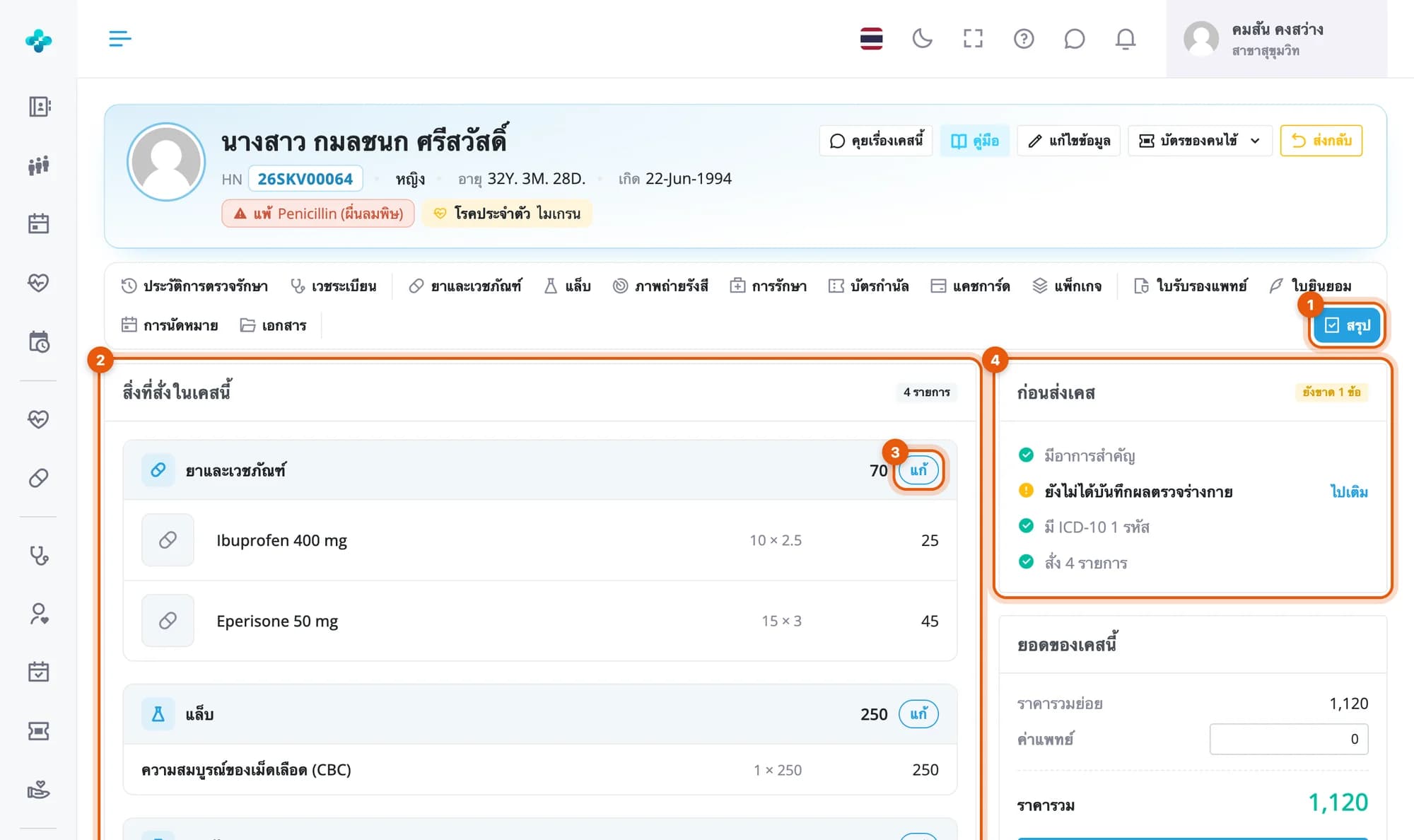Open the ticket icon in left sidebar

click(38, 730)
